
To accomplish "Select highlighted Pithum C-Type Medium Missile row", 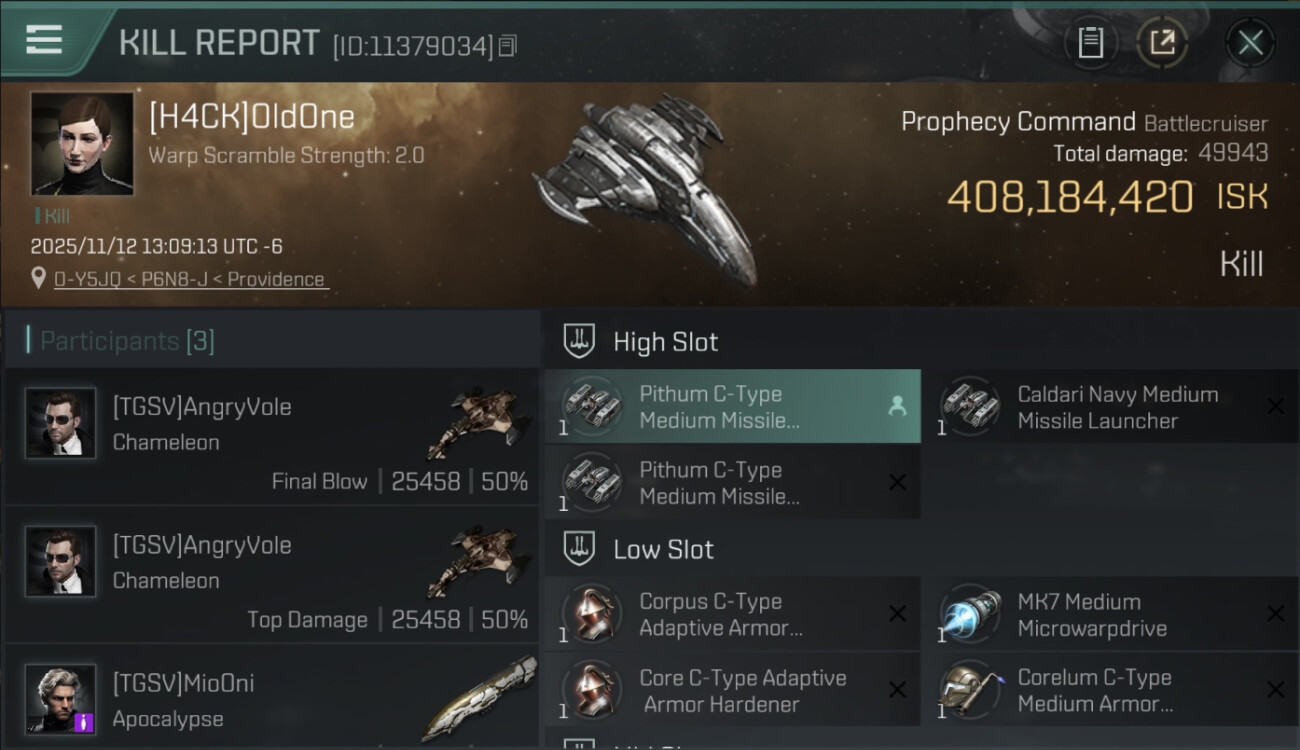I will point(732,406).
